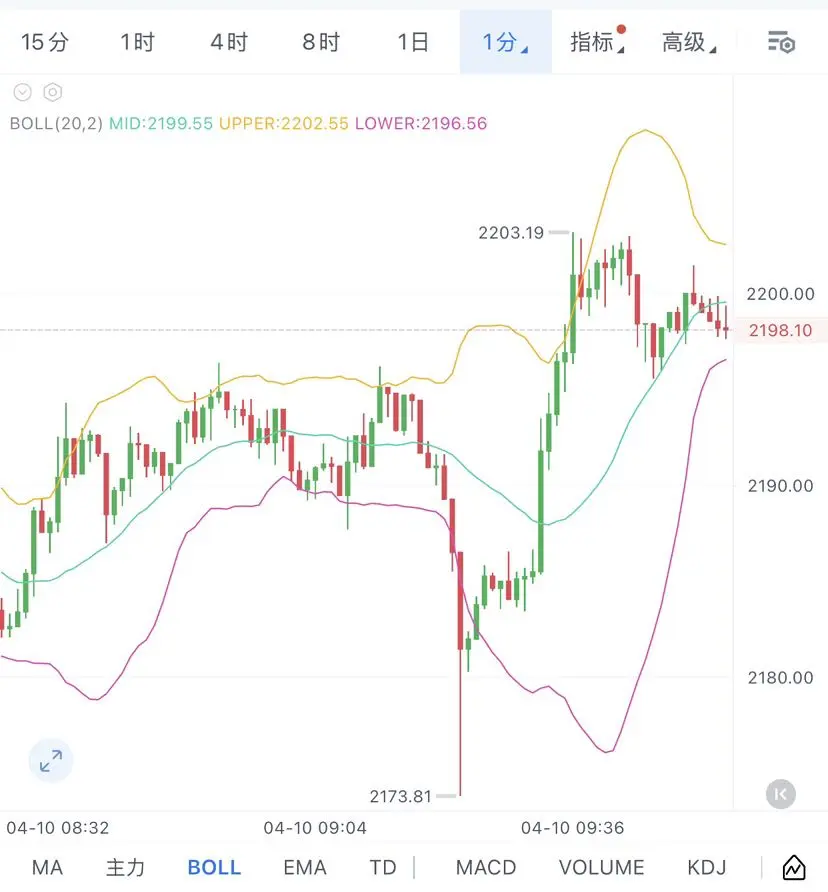Select the BOLL indicator tab
This screenshot has height=892, width=828.
tap(215, 868)
